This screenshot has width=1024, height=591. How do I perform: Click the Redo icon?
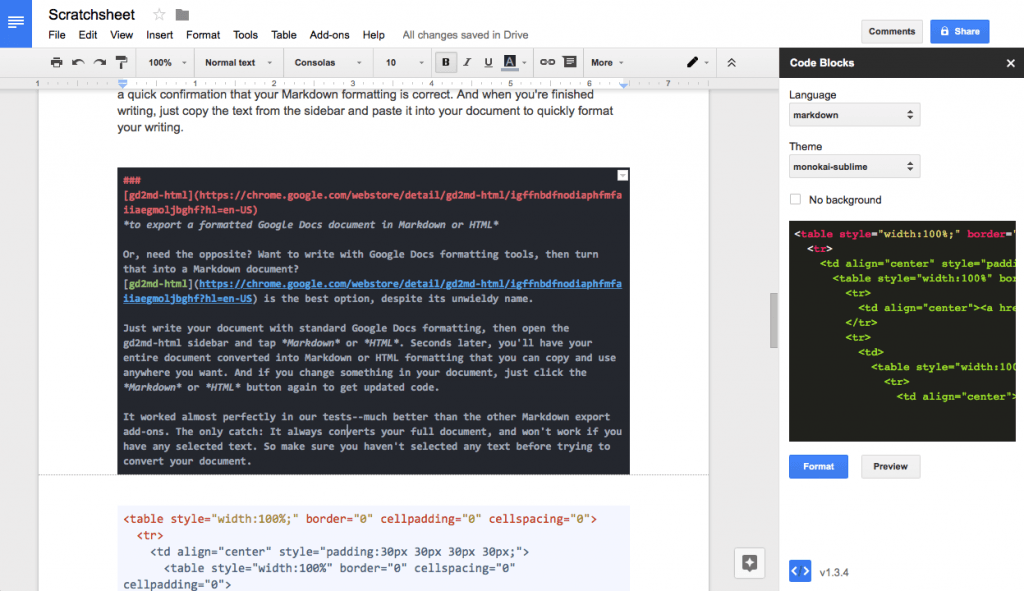click(101, 61)
